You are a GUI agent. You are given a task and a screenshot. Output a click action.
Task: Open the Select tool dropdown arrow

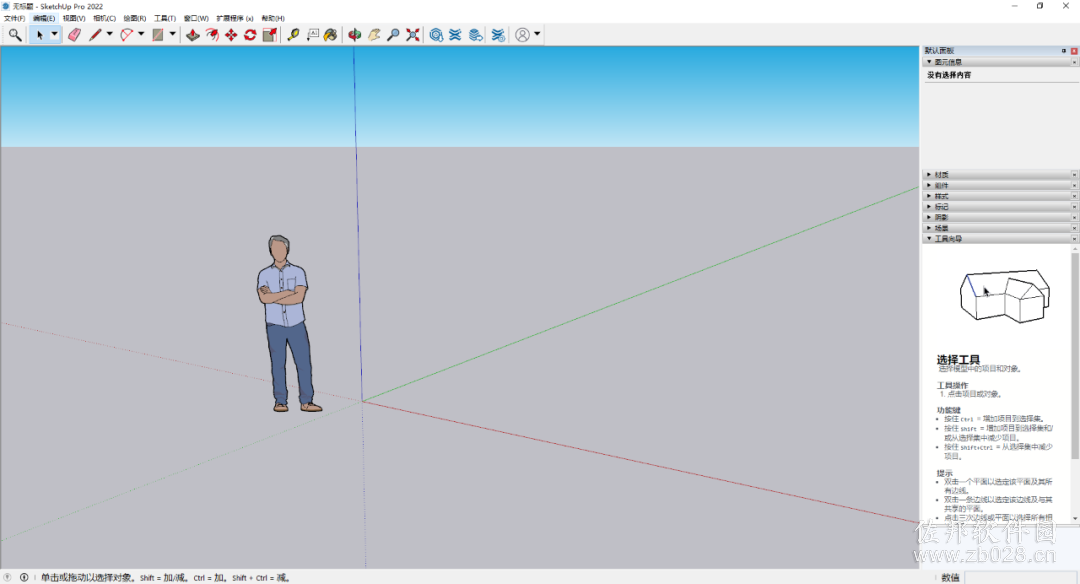[x=54, y=34]
